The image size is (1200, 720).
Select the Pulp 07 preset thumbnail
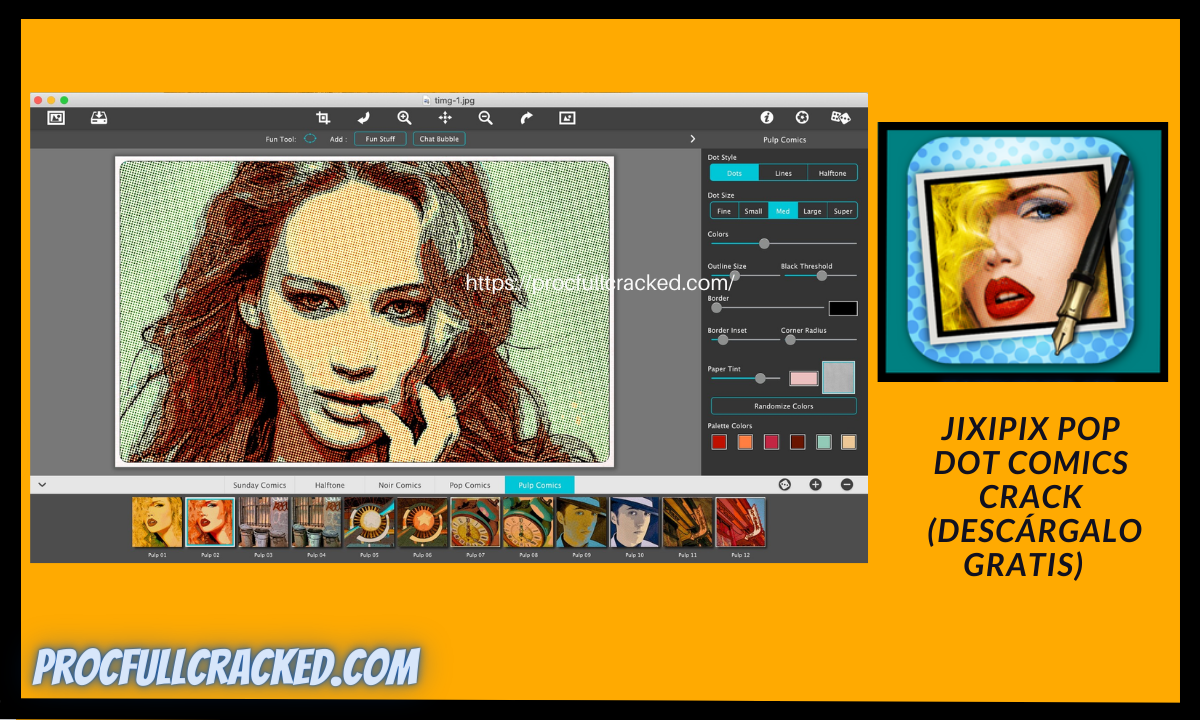pos(475,522)
